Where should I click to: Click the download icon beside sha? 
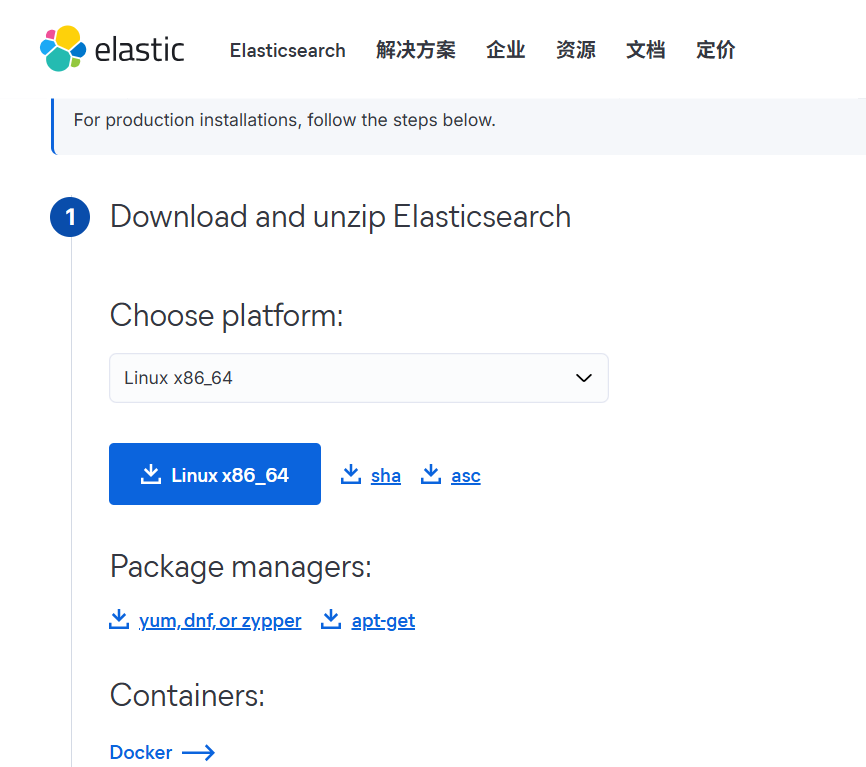tap(351, 474)
